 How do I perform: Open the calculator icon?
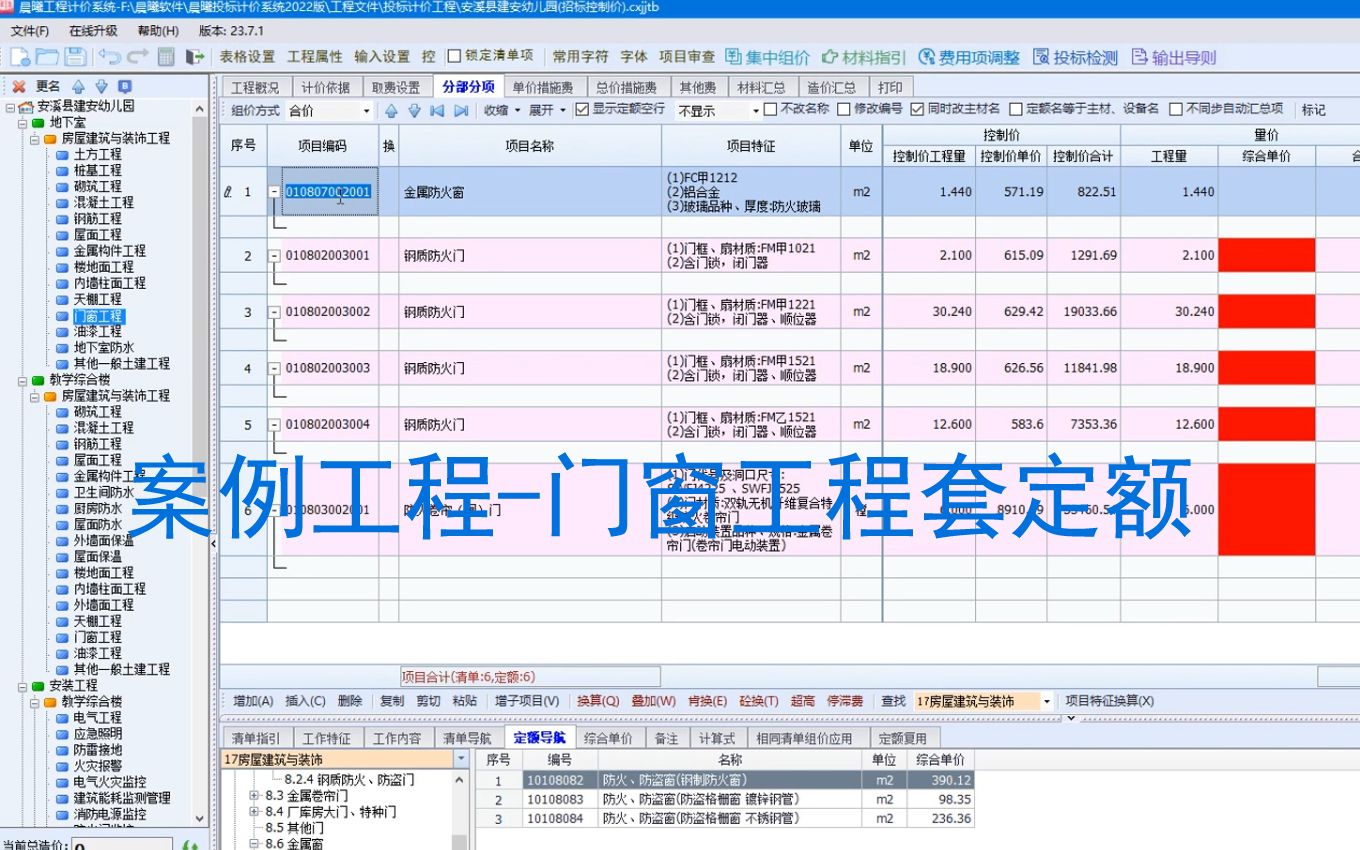tap(166, 57)
